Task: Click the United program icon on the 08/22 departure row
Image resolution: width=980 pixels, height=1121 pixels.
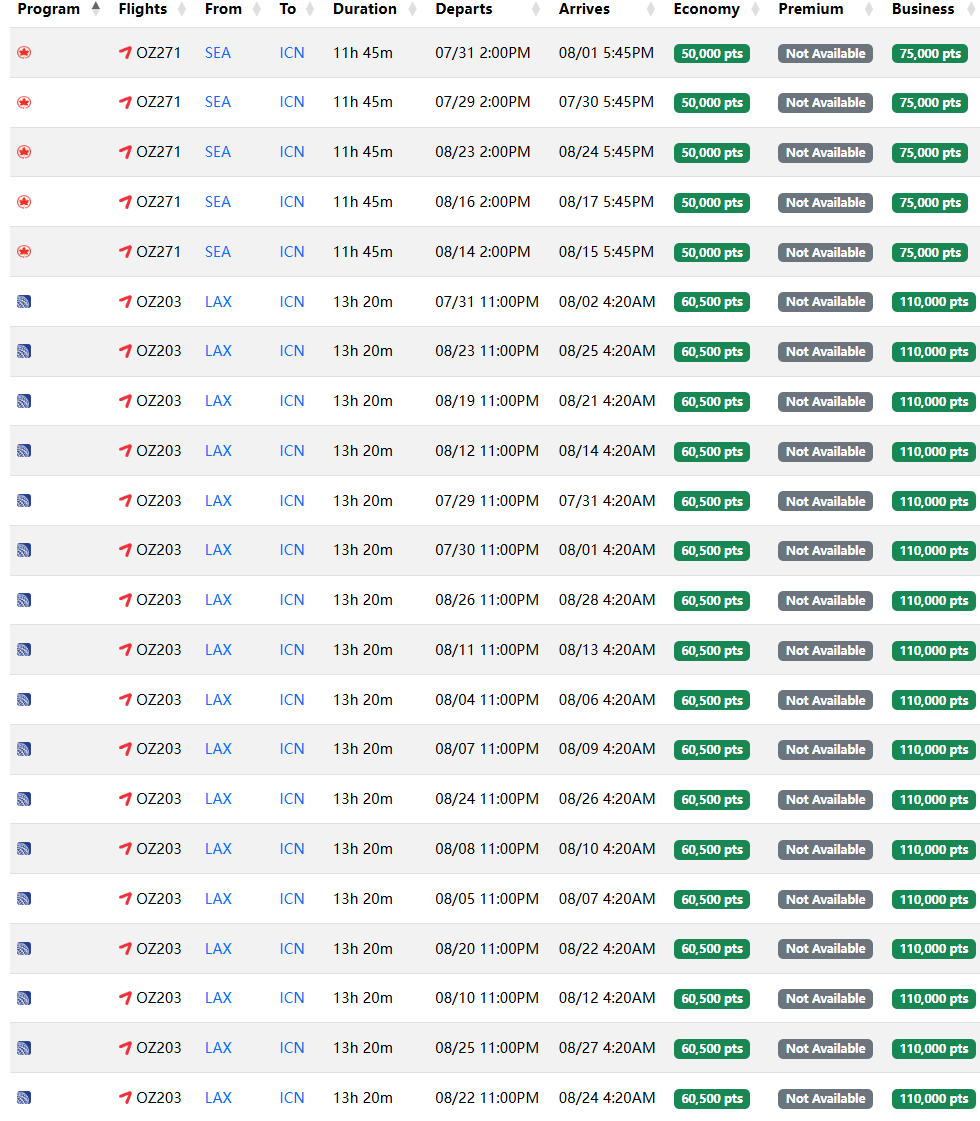Action: (24, 1098)
